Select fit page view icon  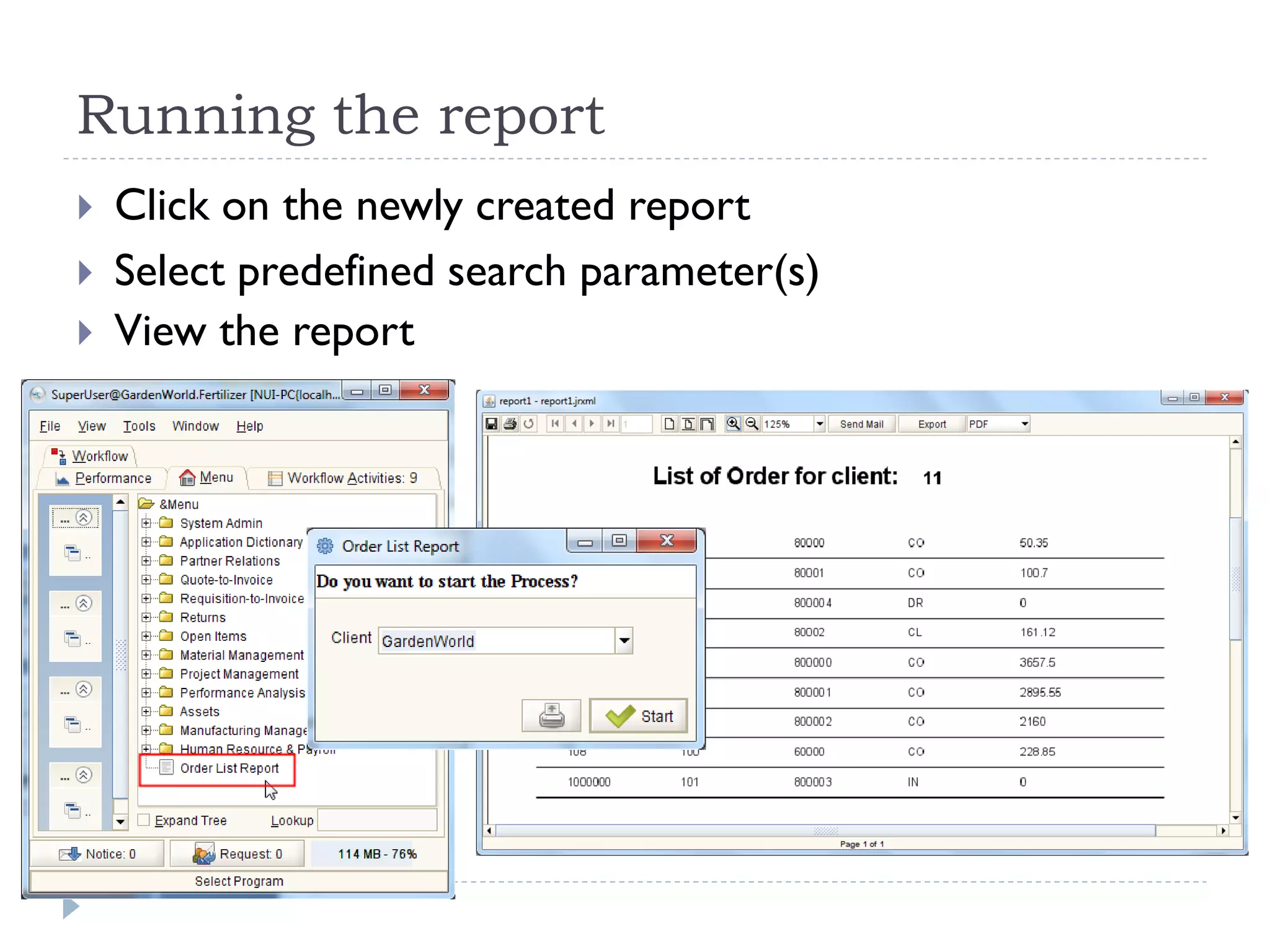(x=688, y=424)
